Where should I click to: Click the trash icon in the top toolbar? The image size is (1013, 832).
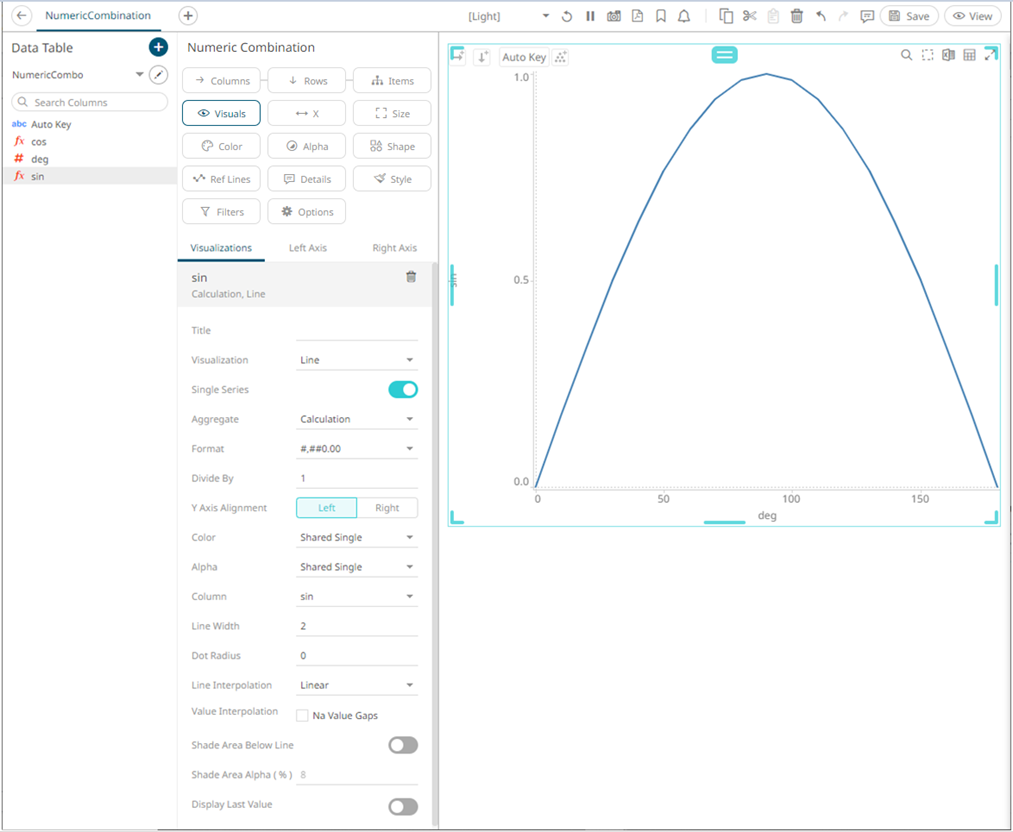(797, 16)
